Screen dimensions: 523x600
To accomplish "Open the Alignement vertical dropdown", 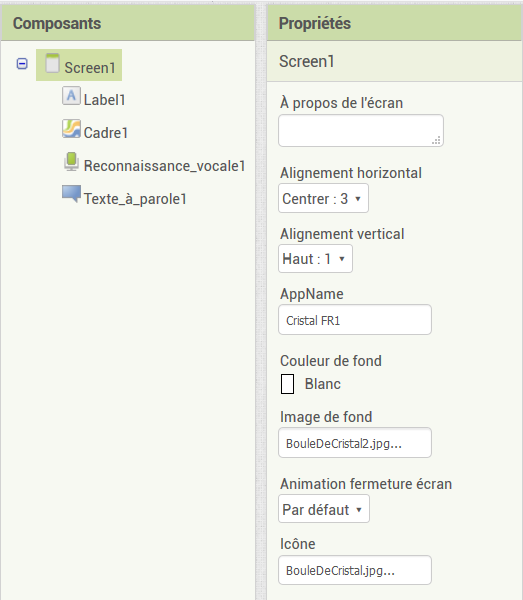I will coord(315,259).
